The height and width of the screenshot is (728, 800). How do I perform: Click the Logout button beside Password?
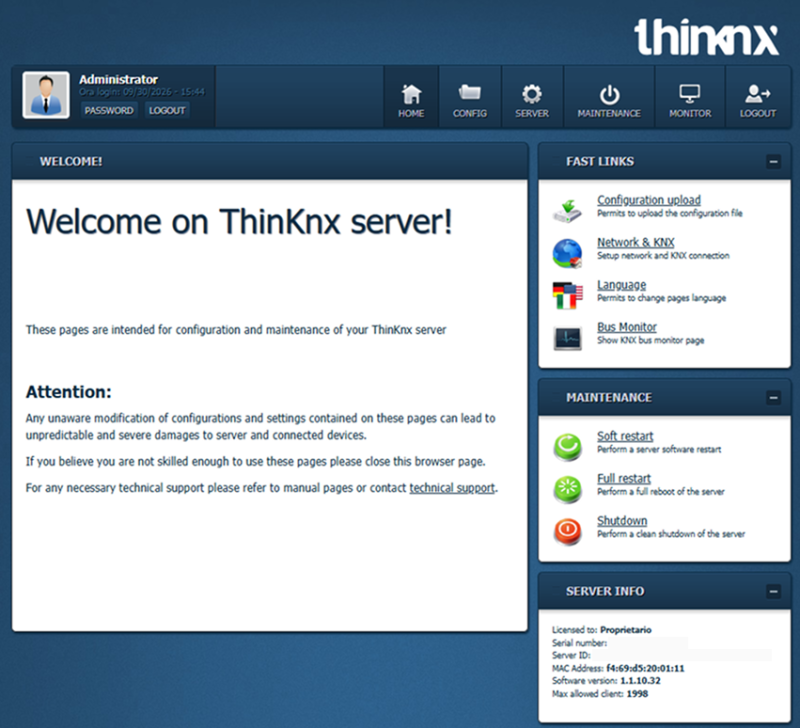[x=167, y=110]
